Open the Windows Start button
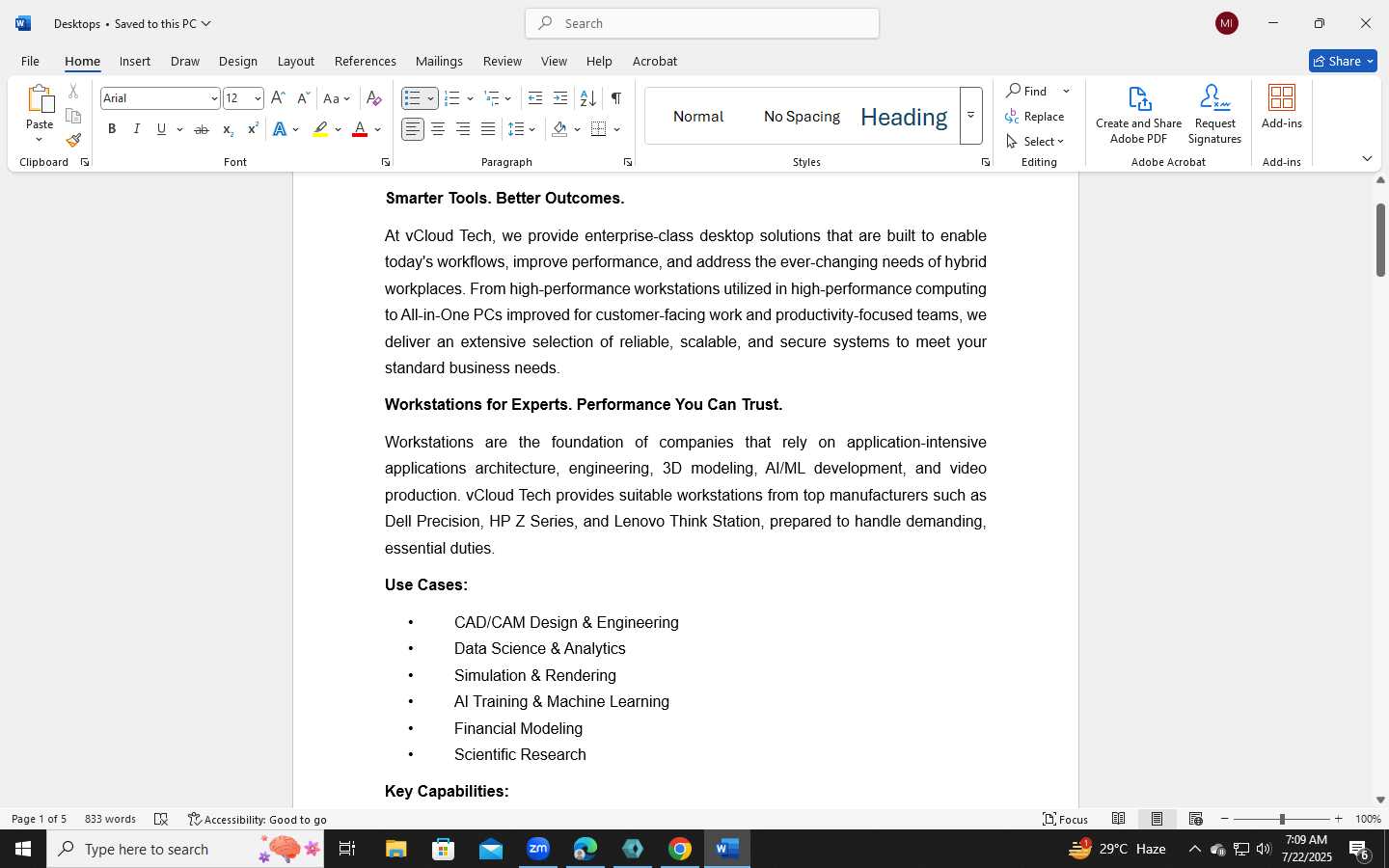This screenshot has height=868, width=1389. (23, 849)
